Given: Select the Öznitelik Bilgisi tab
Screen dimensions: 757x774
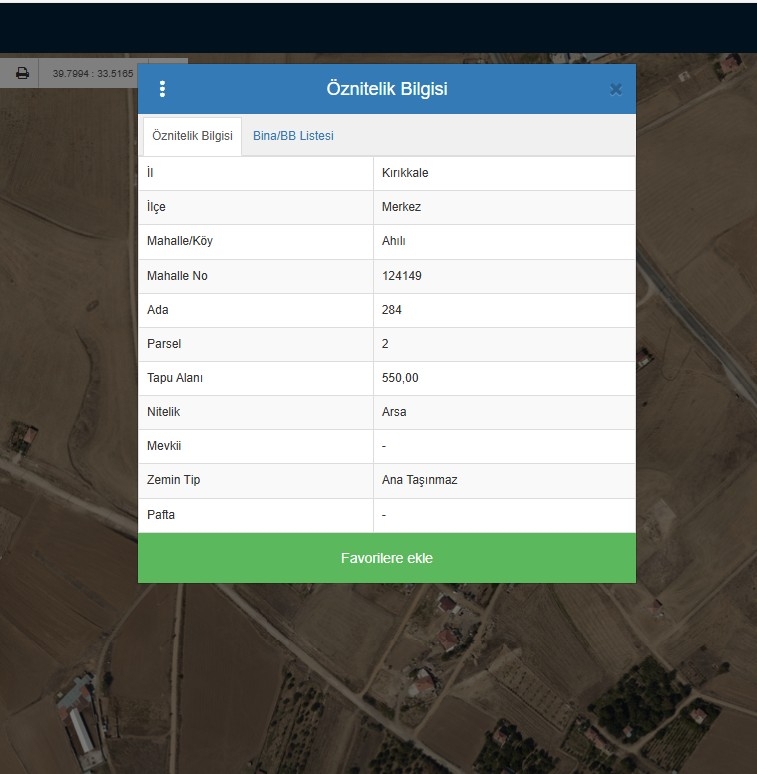Looking at the screenshot, I should click(192, 136).
